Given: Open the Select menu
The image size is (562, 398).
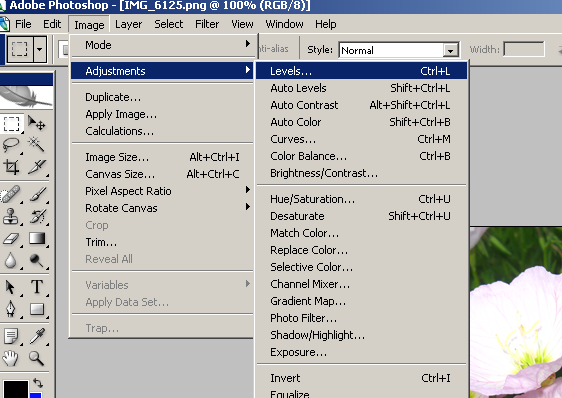Looking at the screenshot, I should click(x=168, y=24).
